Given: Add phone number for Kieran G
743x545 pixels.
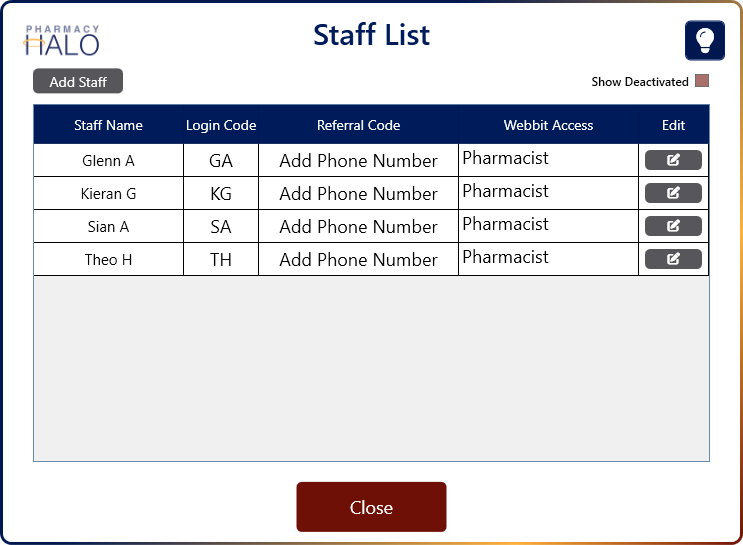Looking at the screenshot, I should click(358, 193).
